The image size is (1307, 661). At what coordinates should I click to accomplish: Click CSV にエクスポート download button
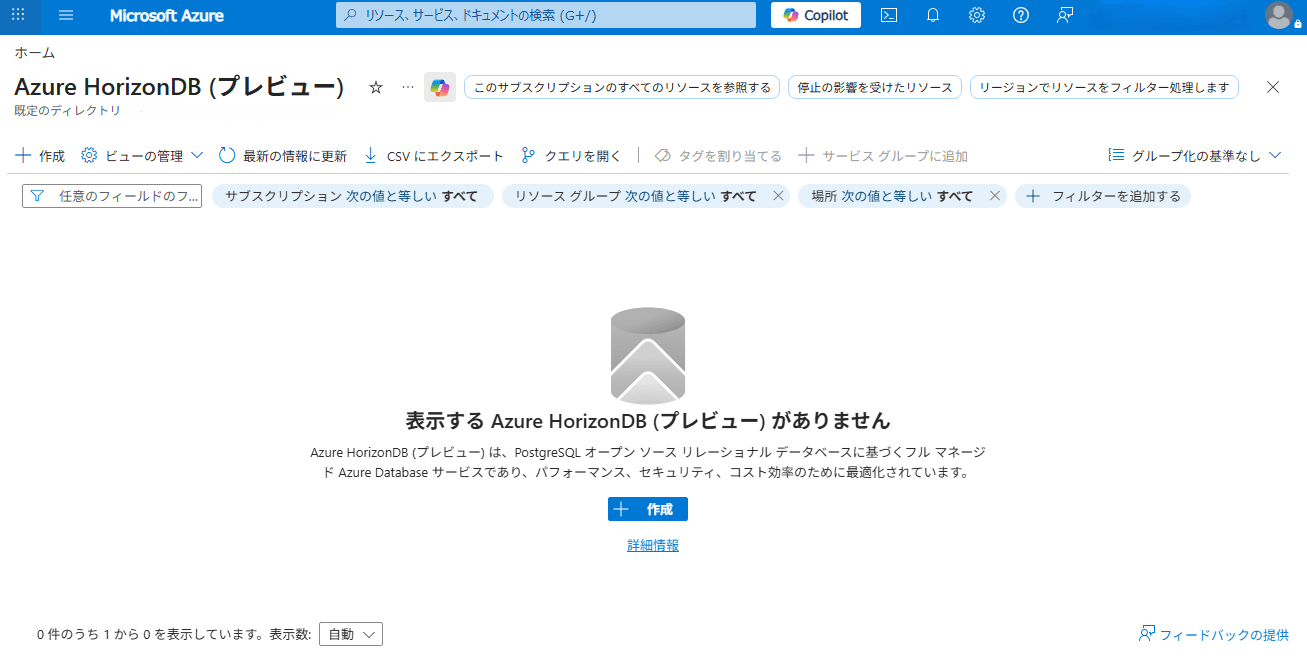tap(433, 156)
